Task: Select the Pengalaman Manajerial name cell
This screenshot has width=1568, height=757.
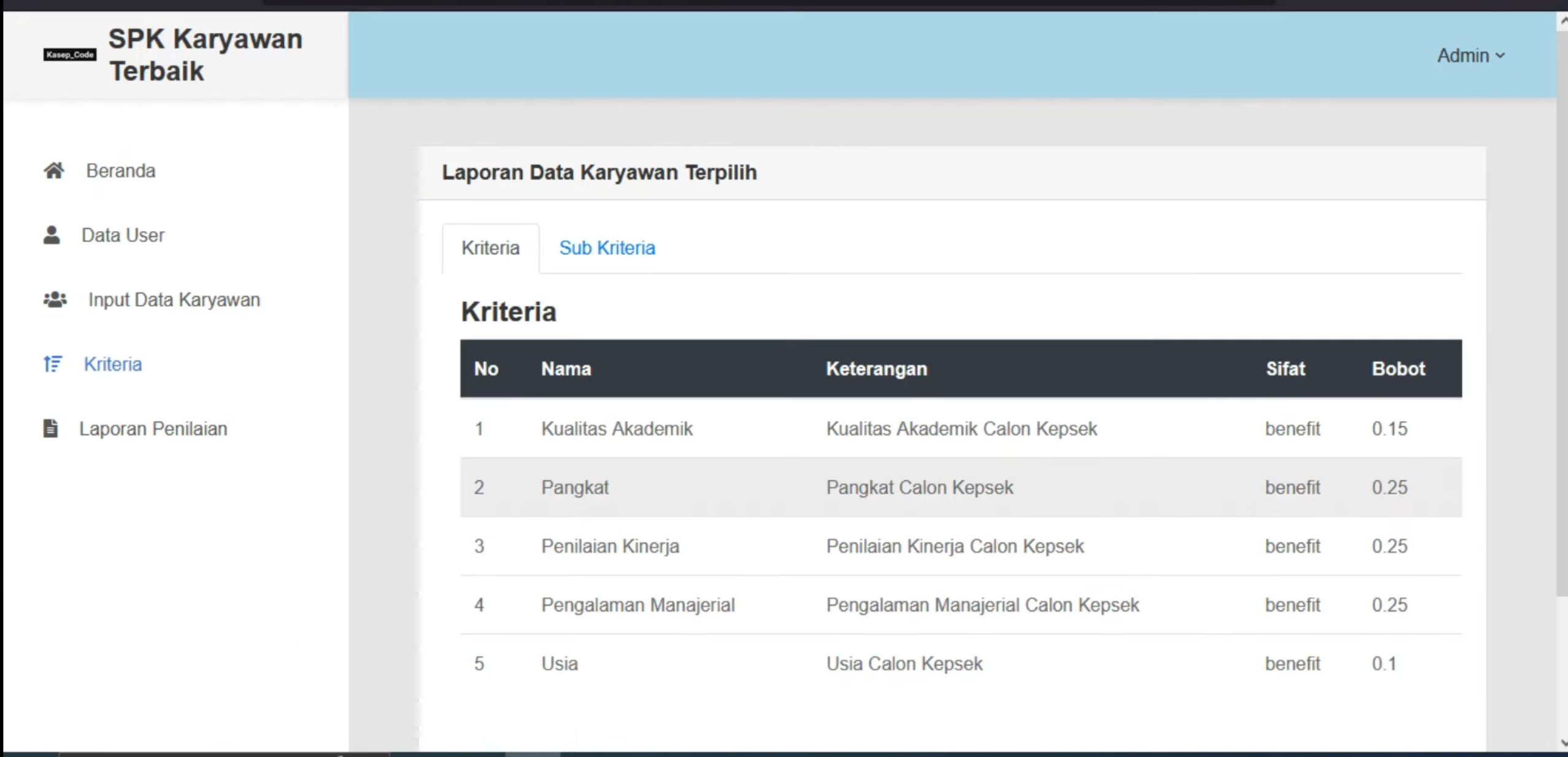Action: [637, 605]
